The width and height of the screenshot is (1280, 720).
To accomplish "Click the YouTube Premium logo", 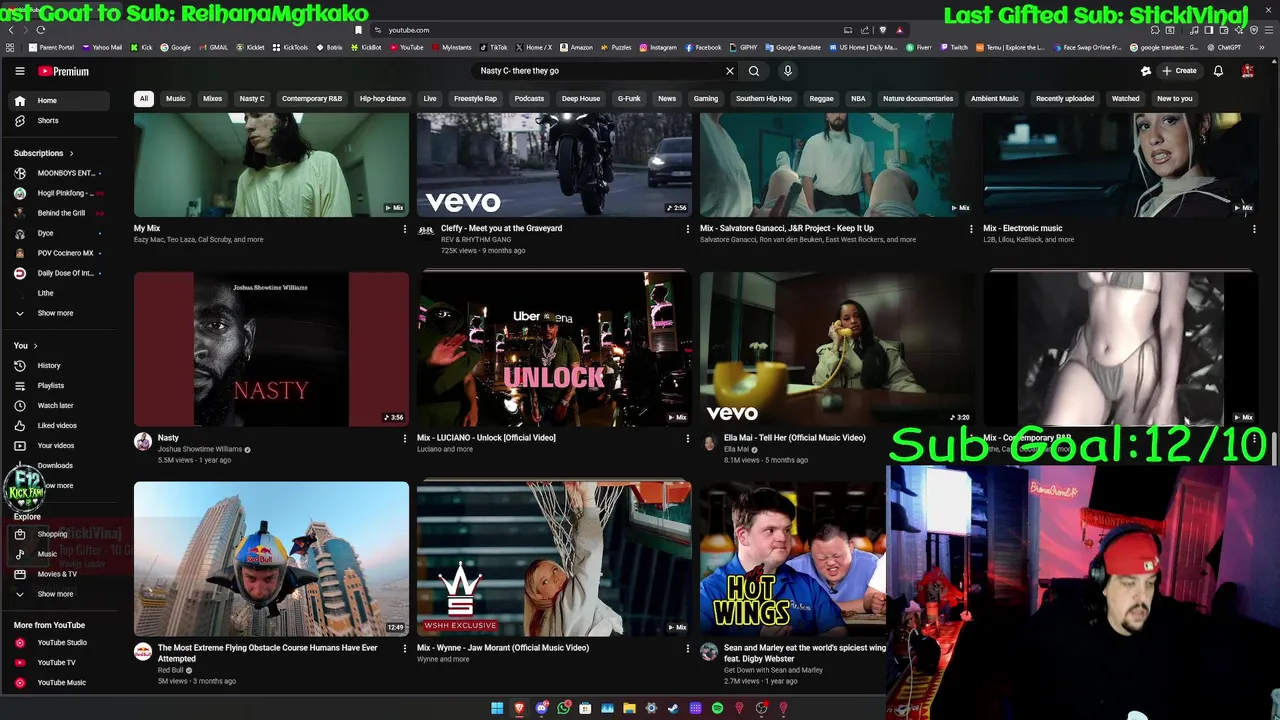I will point(64,71).
